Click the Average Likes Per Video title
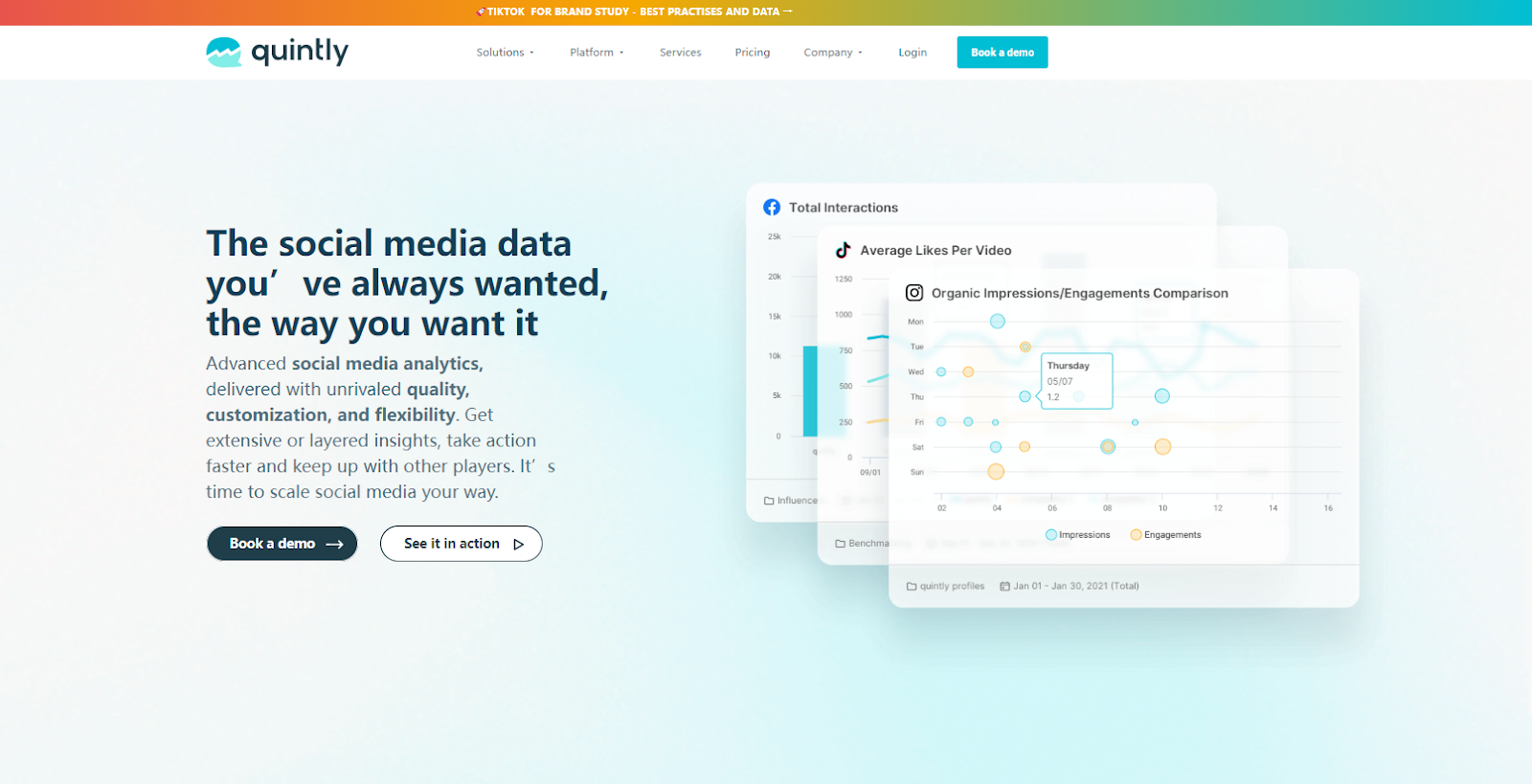 tap(935, 251)
